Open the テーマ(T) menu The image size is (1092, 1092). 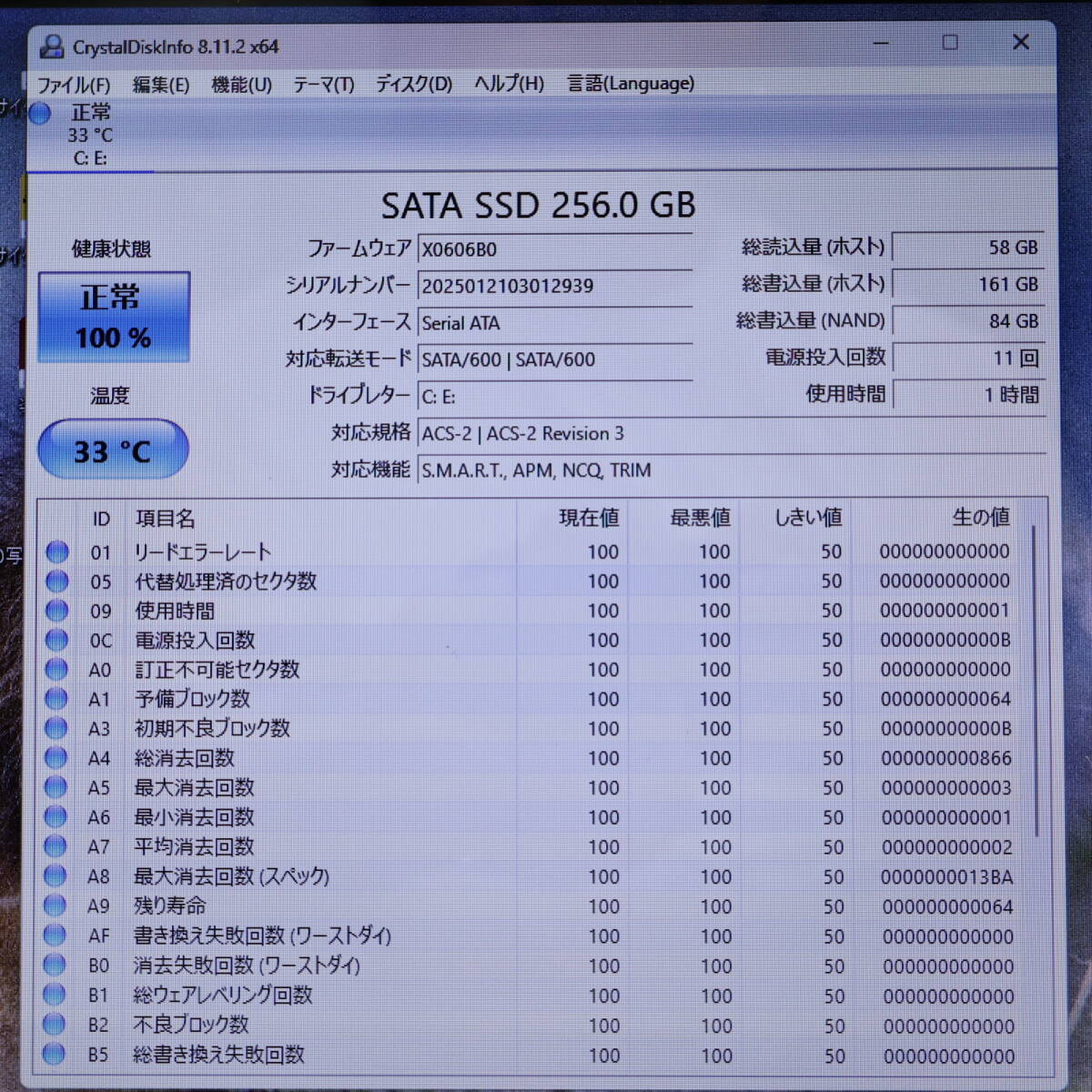pyautogui.click(x=323, y=85)
